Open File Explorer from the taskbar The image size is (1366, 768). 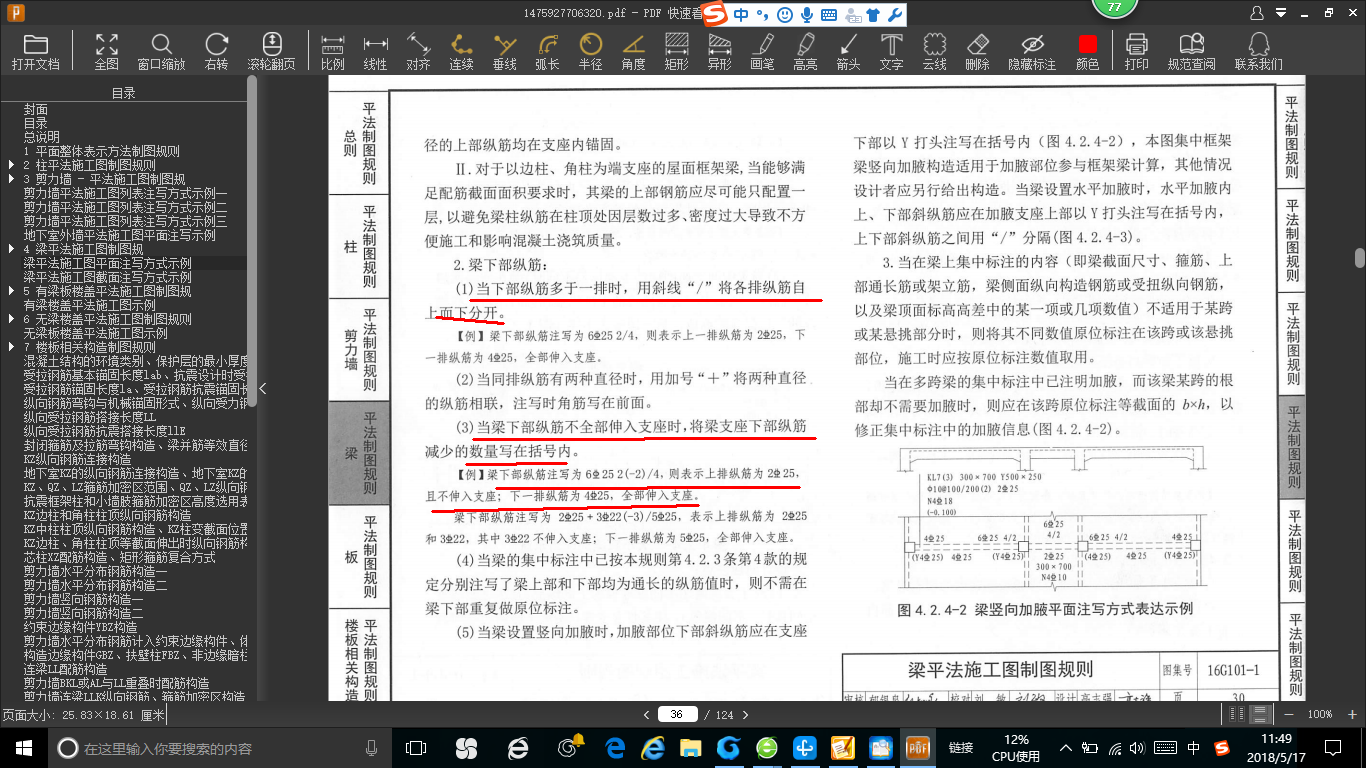coord(690,748)
